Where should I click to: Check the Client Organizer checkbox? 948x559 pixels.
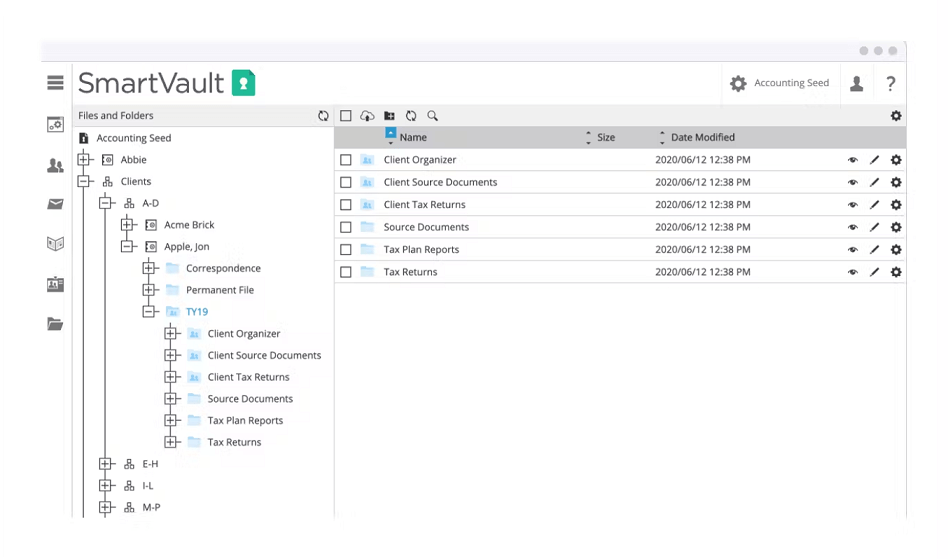(346, 160)
